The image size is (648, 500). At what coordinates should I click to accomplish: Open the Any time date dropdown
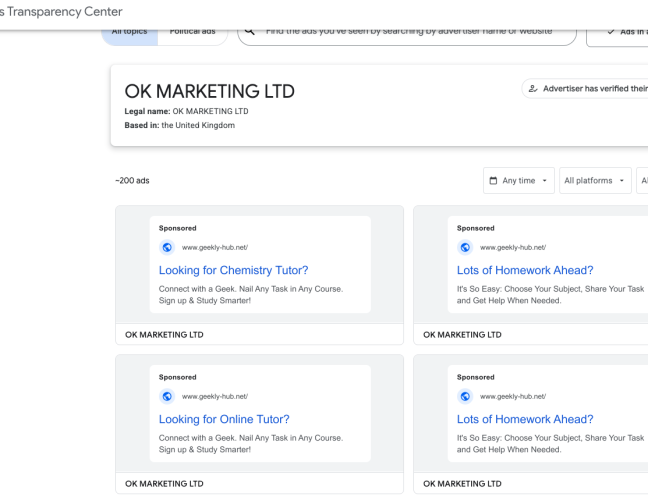pyautogui.click(x=519, y=181)
